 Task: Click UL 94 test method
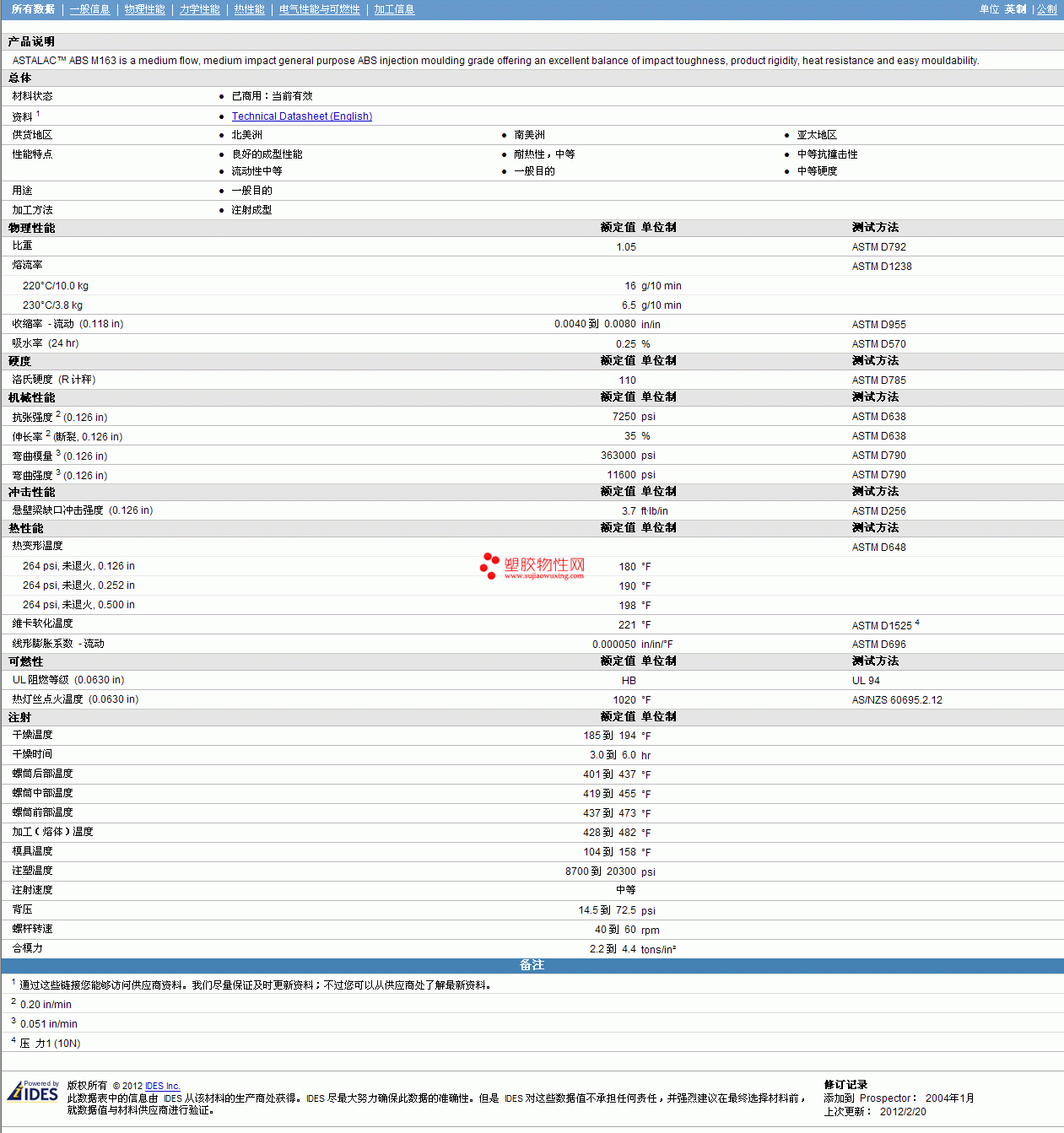866,681
